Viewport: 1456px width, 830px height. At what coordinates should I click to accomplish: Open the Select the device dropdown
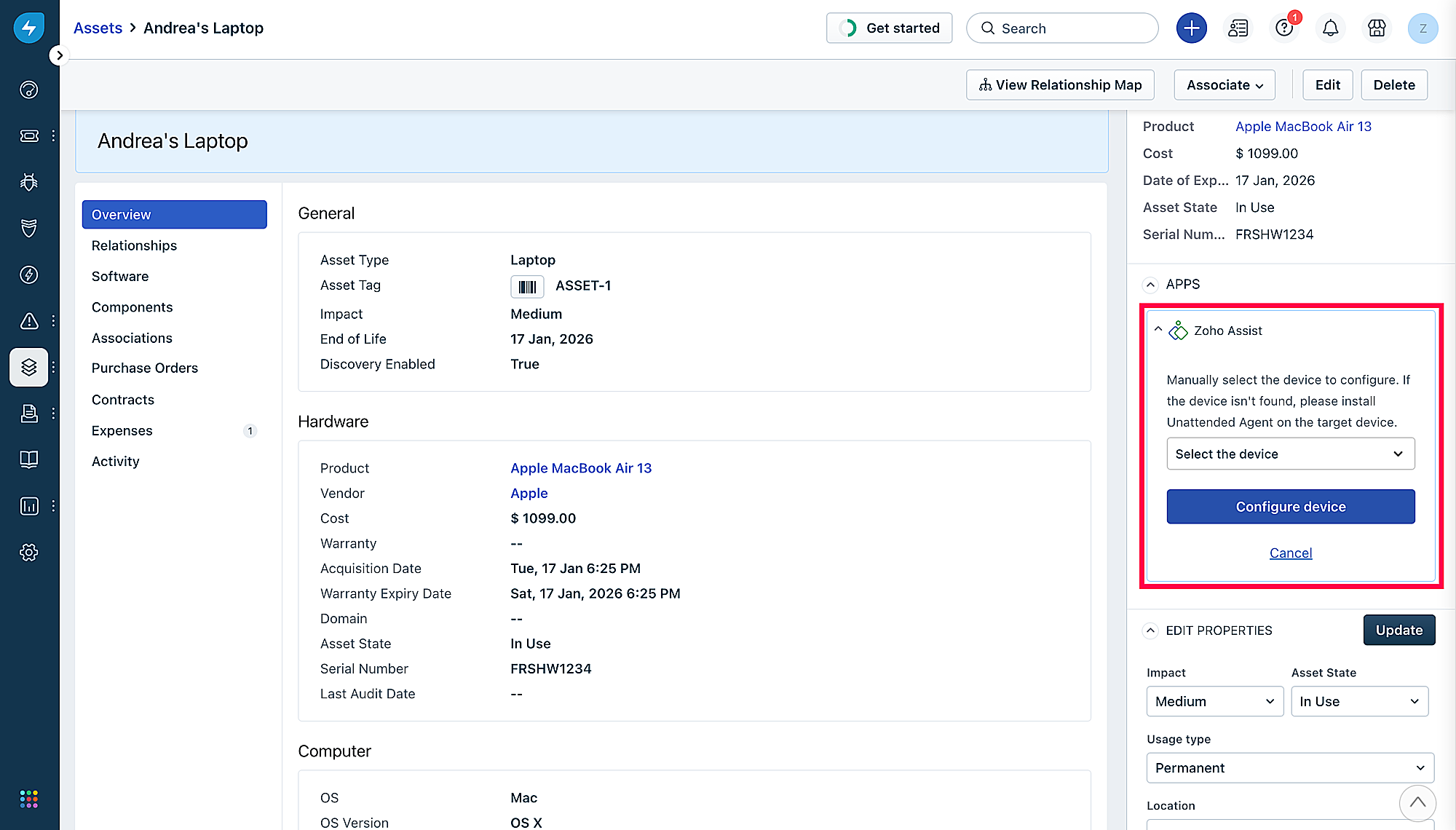pos(1290,454)
